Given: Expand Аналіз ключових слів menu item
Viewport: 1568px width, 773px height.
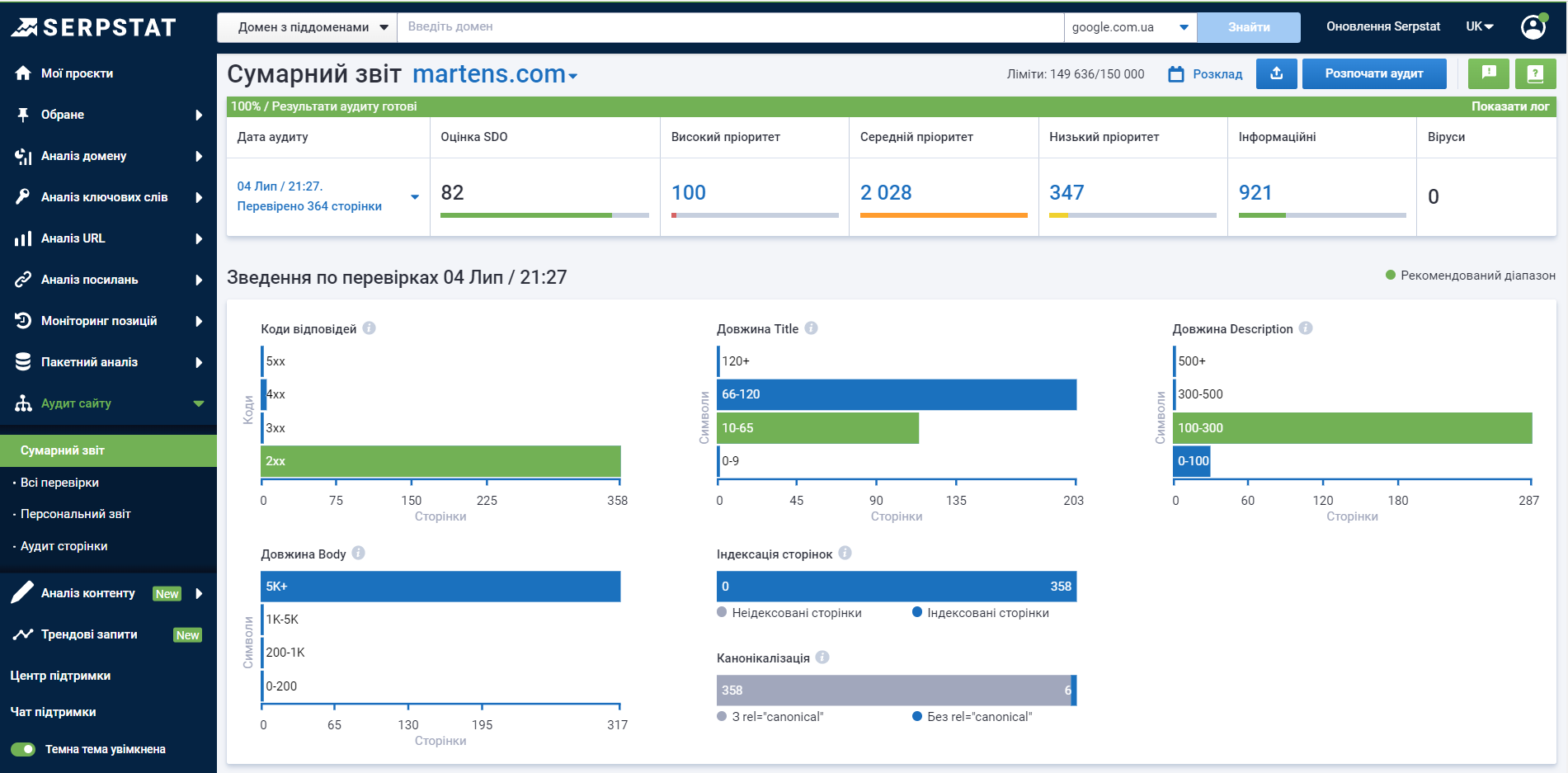Looking at the screenshot, I should point(105,197).
